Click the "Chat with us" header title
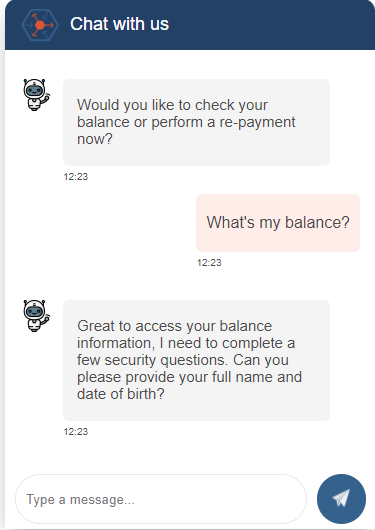The image size is (375, 530). 119,24
